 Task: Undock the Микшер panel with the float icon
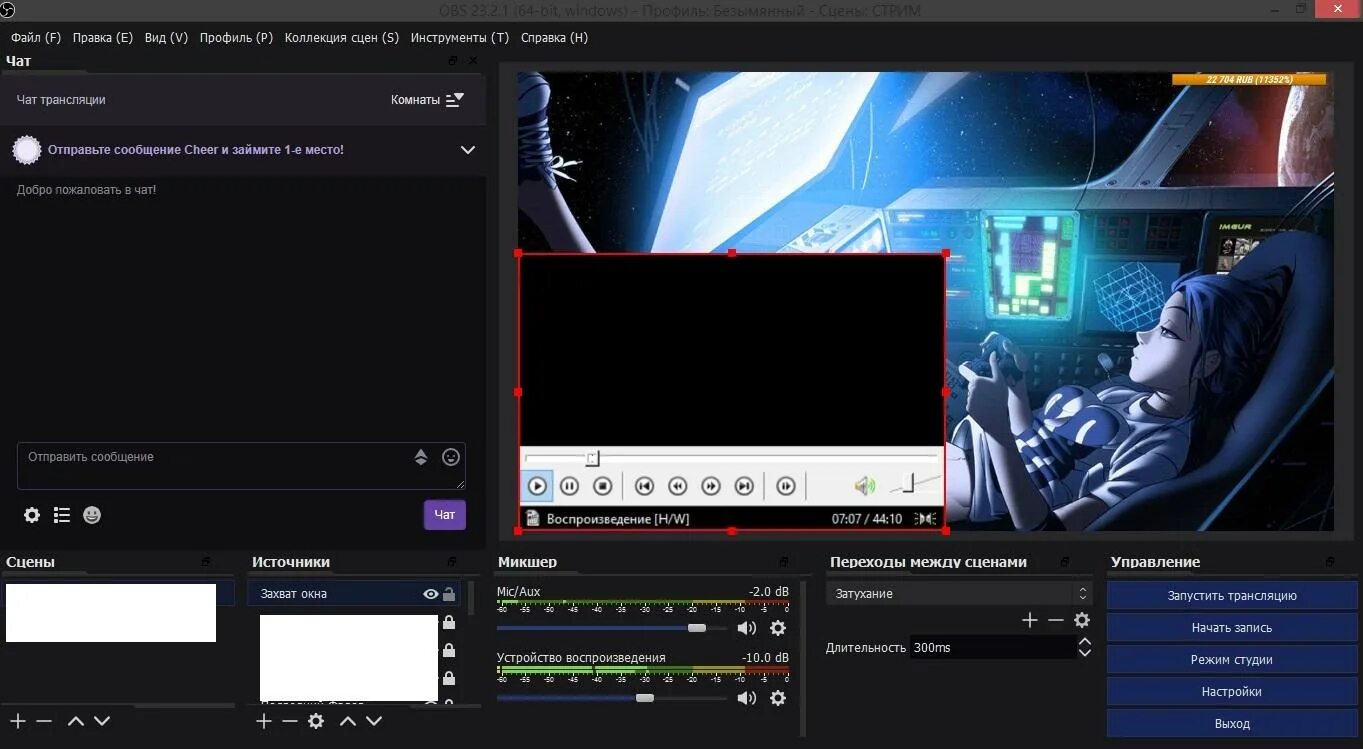[785, 562]
